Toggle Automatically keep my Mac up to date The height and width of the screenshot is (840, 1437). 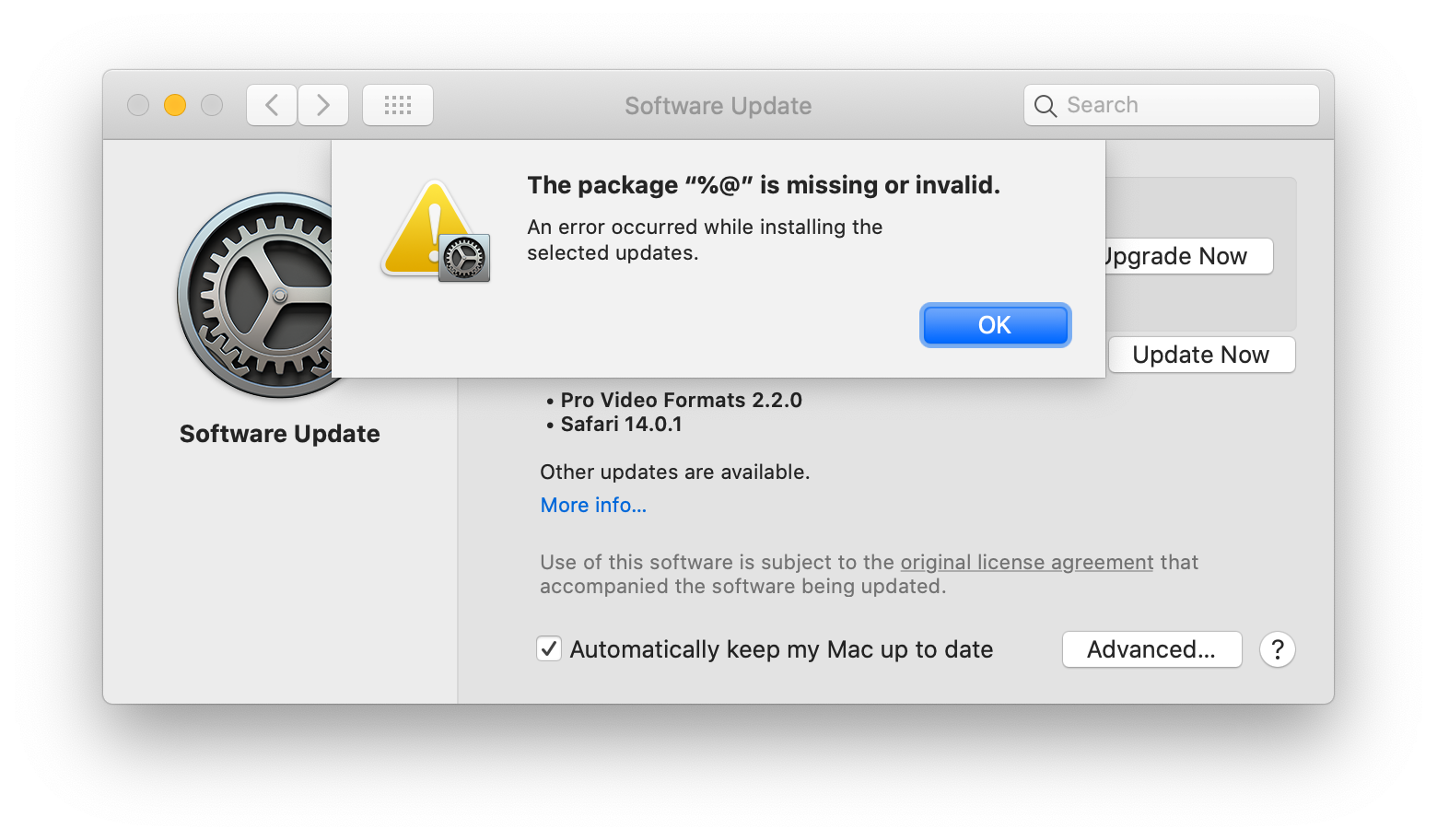tap(549, 649)
